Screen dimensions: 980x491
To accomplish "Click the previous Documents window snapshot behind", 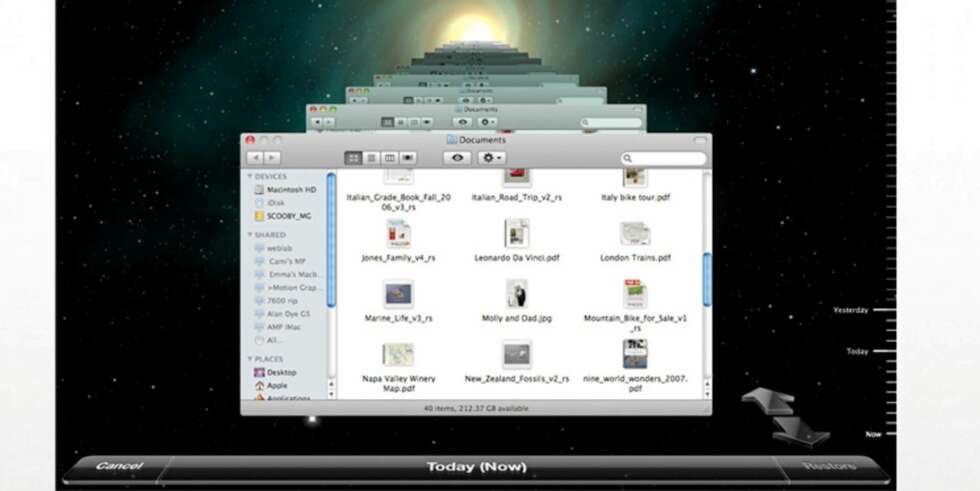I will [475, 117].
